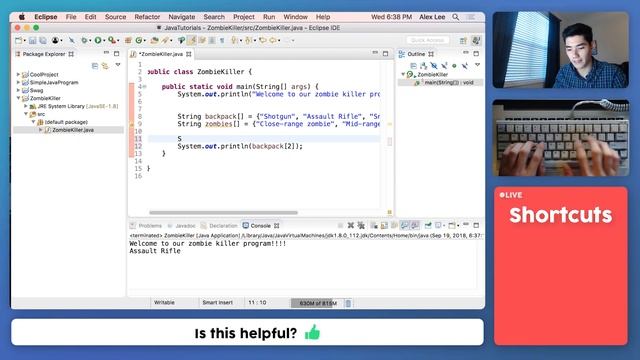The height and width of the screenshot is (360, 640).
Task: Click the New Java Class icon
Action: 139,40
